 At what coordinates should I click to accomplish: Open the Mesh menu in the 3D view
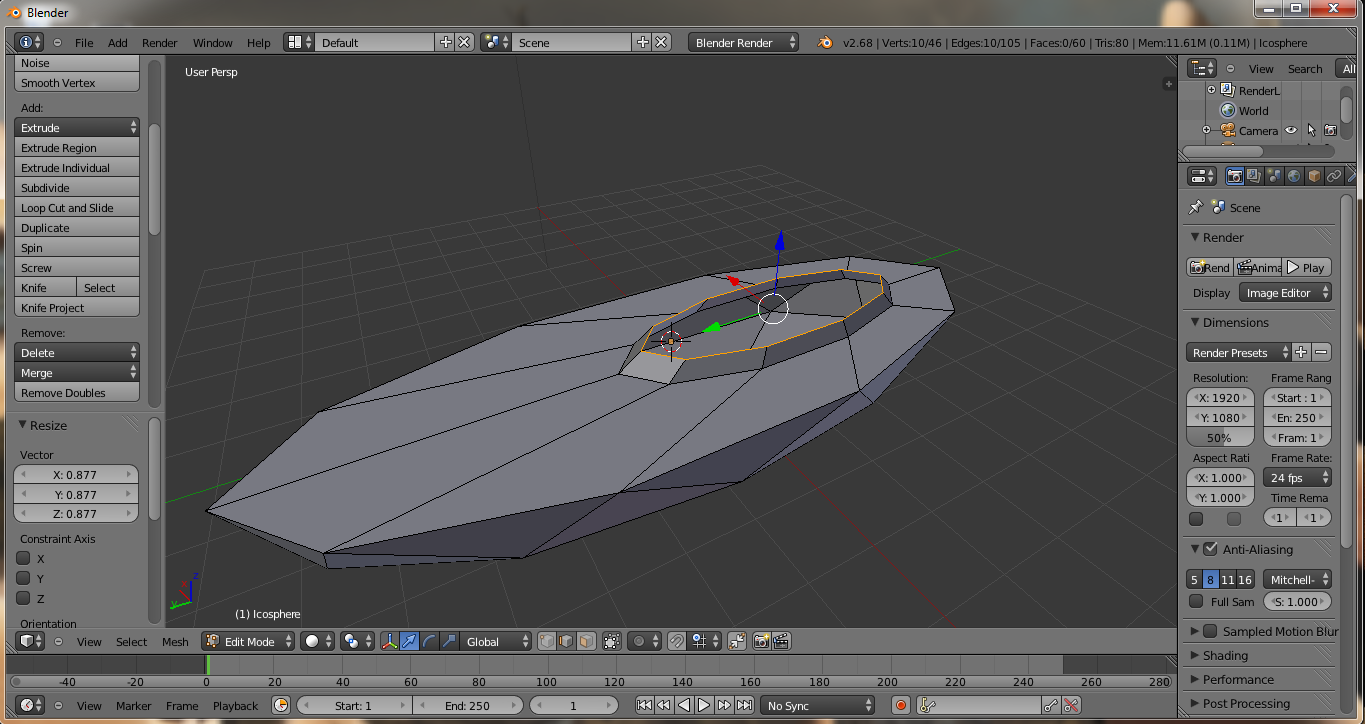(x=175, y=642)
